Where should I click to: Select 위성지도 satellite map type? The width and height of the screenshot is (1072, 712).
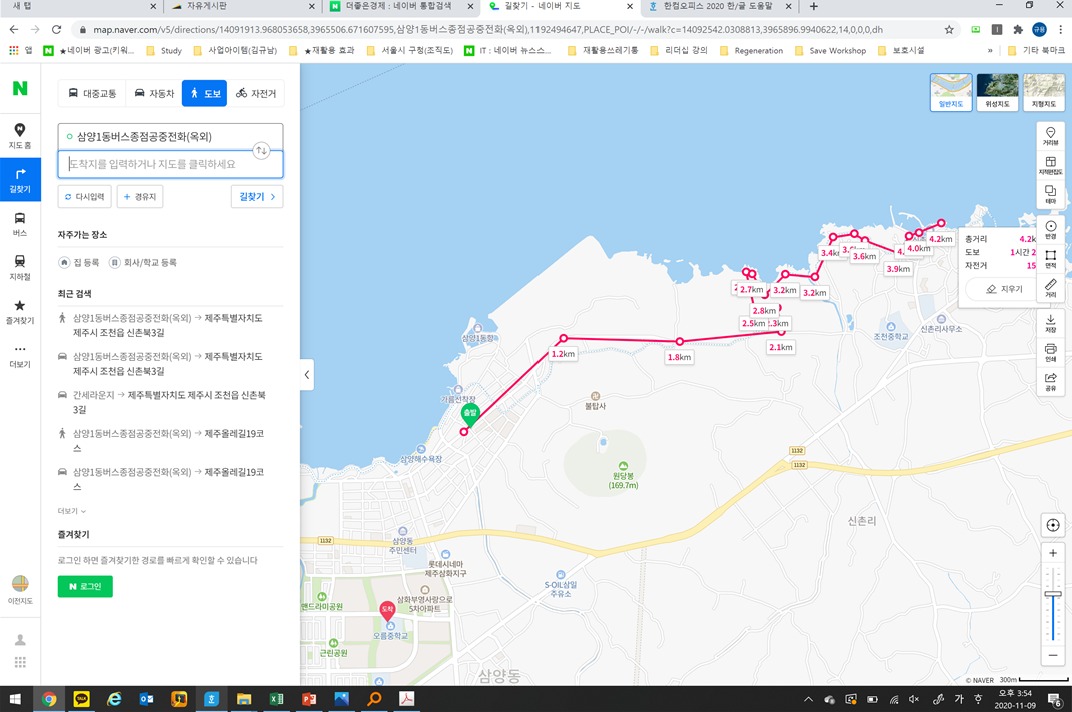click(x=997, y=92)
